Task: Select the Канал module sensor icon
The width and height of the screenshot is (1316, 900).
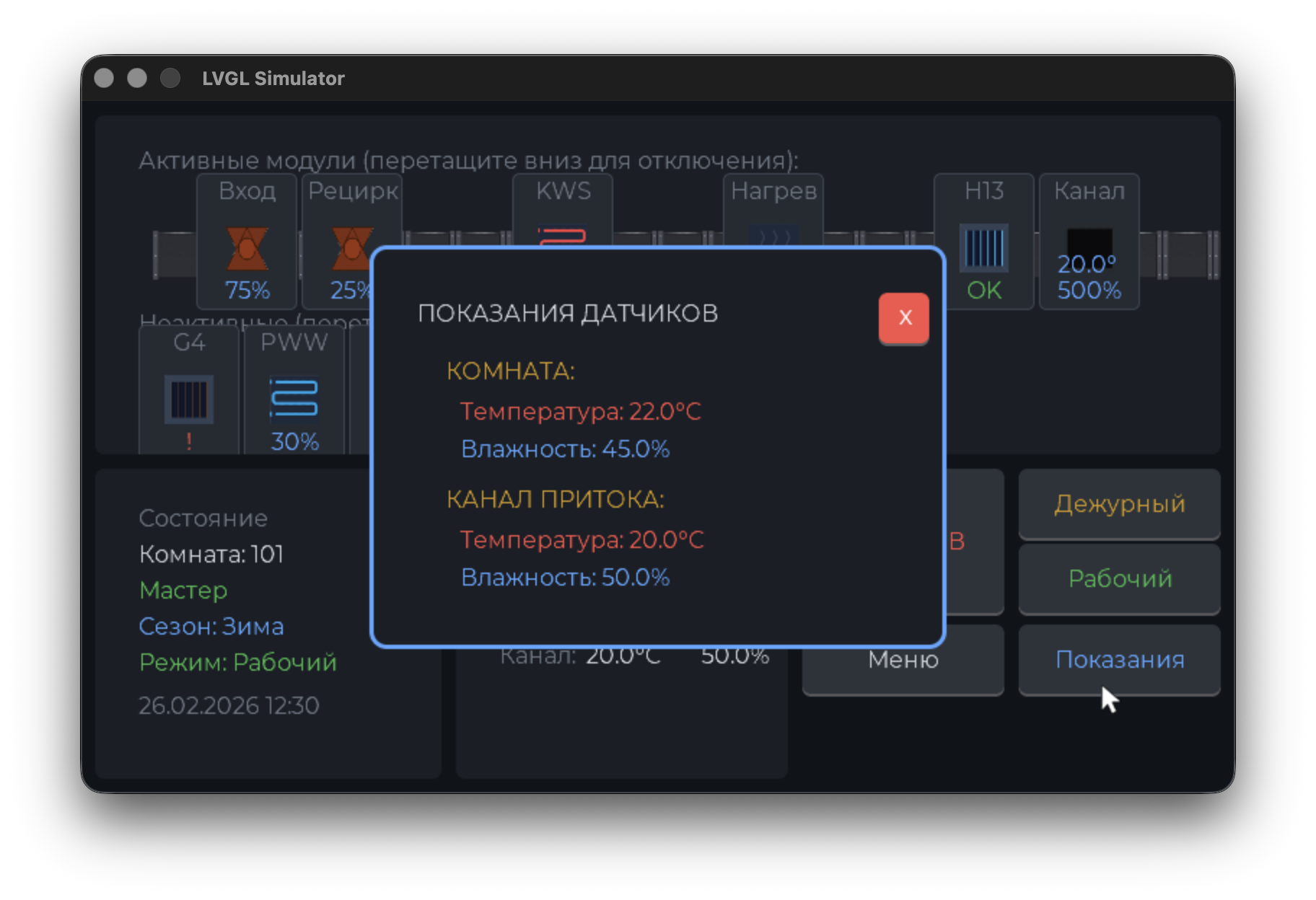Action: coord(1089,242)
